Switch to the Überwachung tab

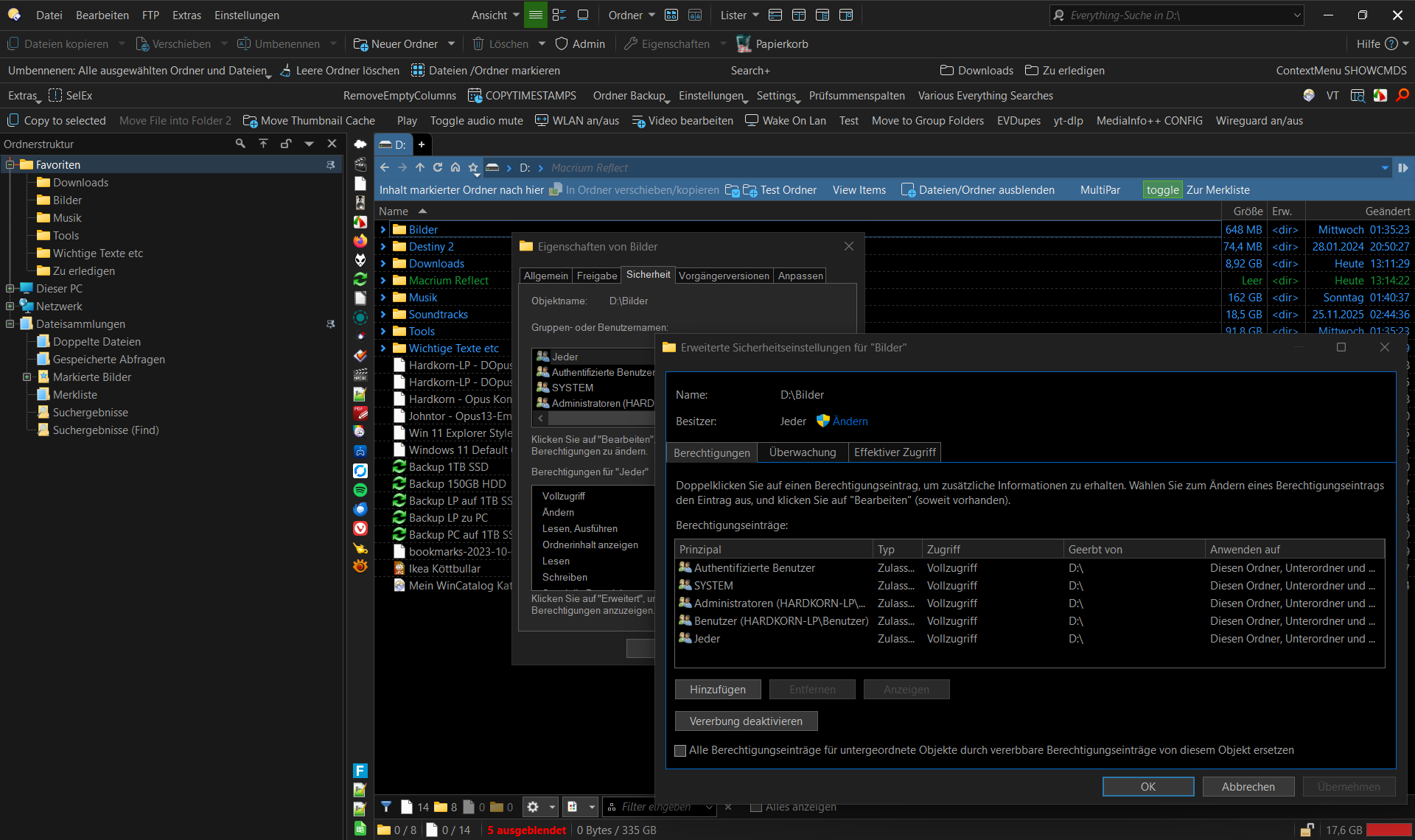(x=802, y=452)
